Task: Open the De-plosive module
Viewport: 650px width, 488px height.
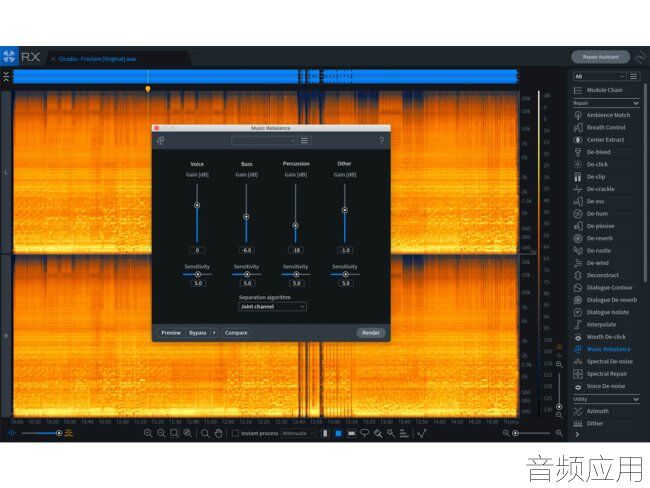Action: [x=594, y=226]
